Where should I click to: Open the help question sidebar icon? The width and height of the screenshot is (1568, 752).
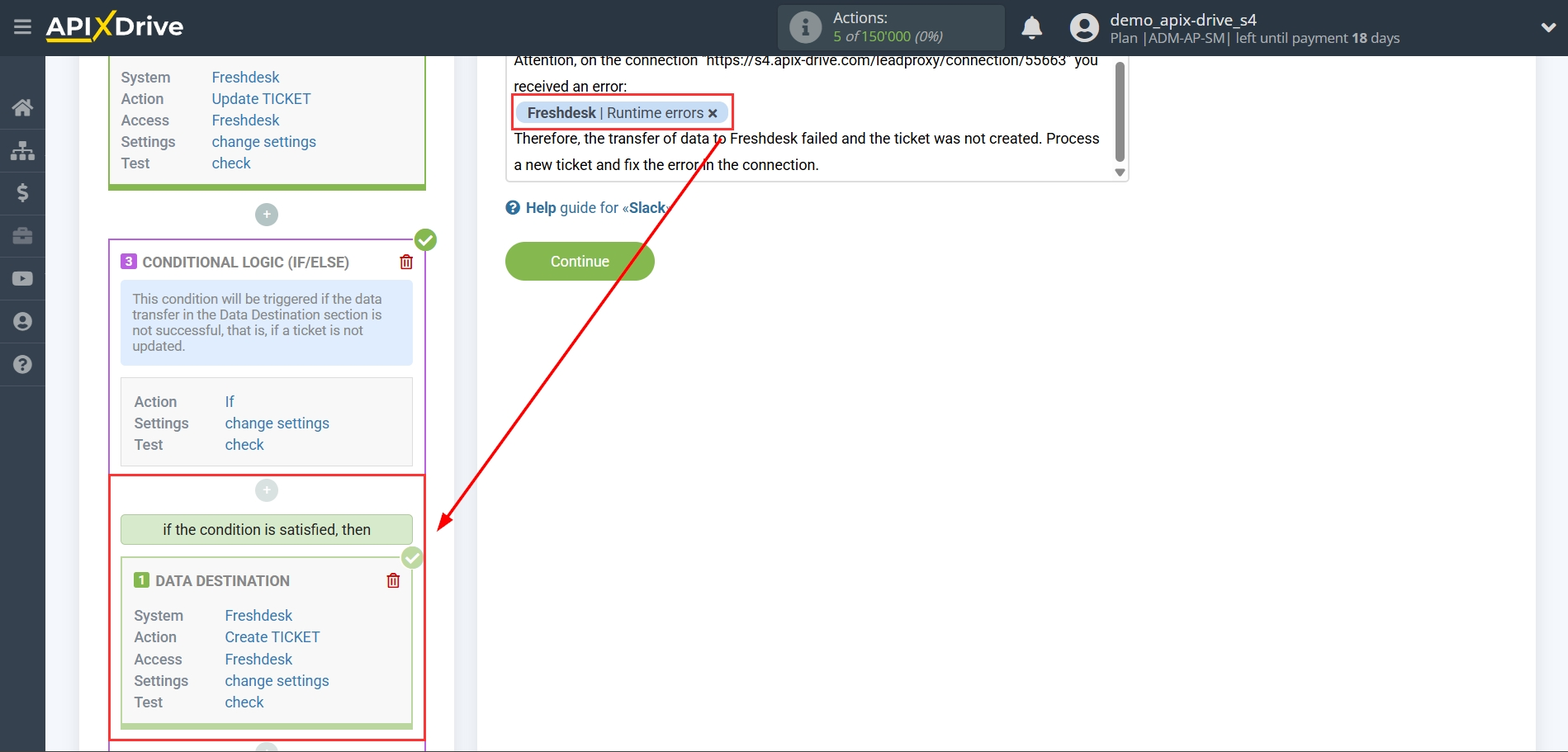coord(22,364)
